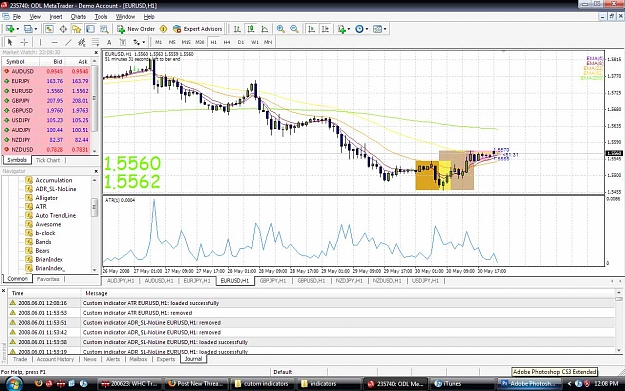Open the Insert menu
Image resolution: width=625 pixels, height=391 pixels.
pos(56,17)
